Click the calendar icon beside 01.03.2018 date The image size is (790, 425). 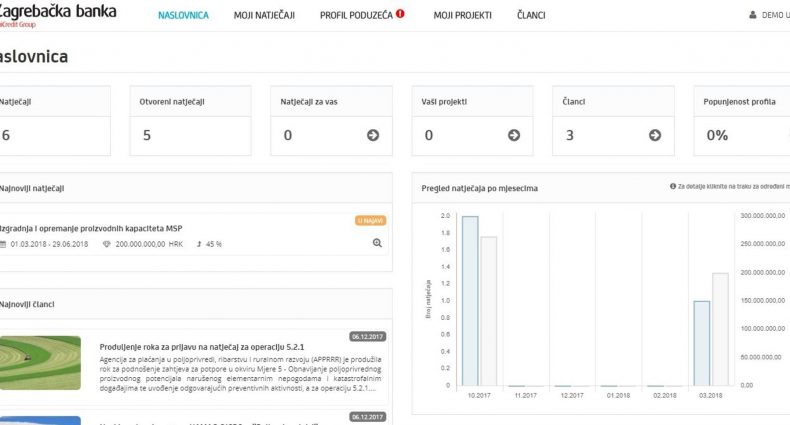(3, 244)
